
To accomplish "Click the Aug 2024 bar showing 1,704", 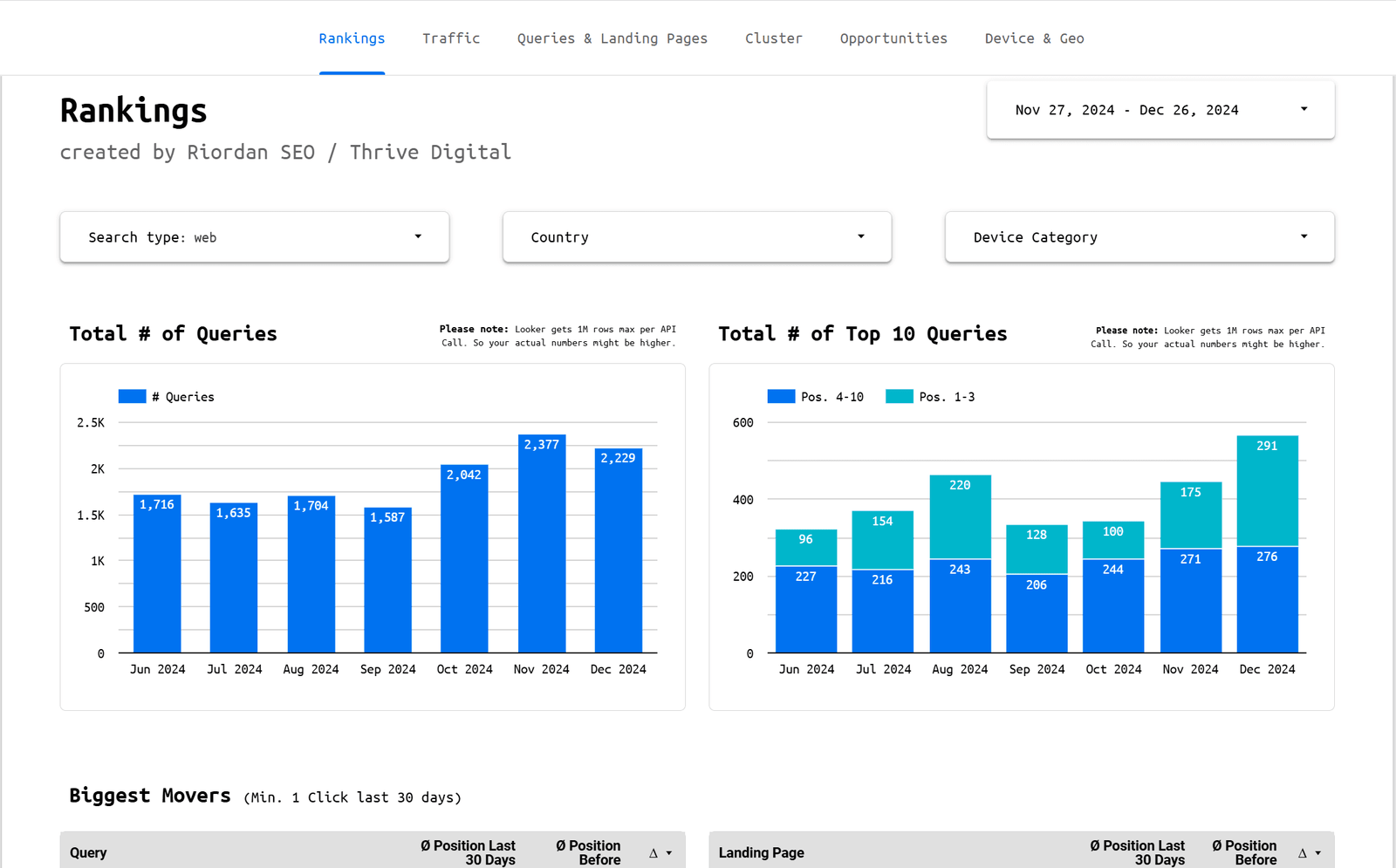I will pos(311,575).
